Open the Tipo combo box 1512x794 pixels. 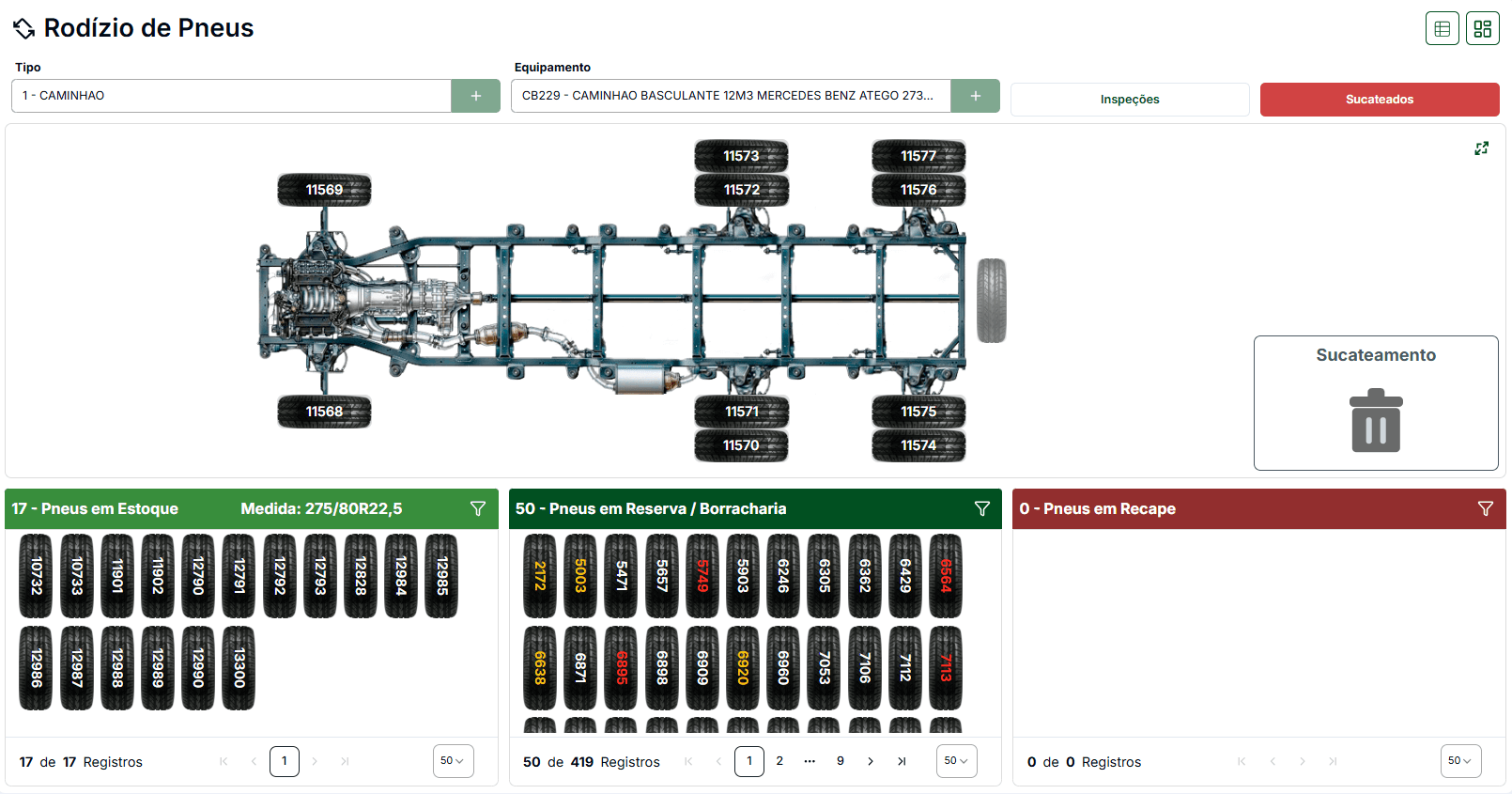pyautogui.click(x=231, y=96)
